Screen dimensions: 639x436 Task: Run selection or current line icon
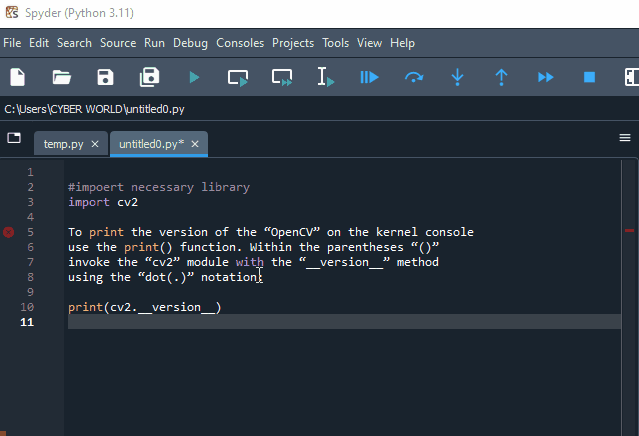(x=326, y=77)
